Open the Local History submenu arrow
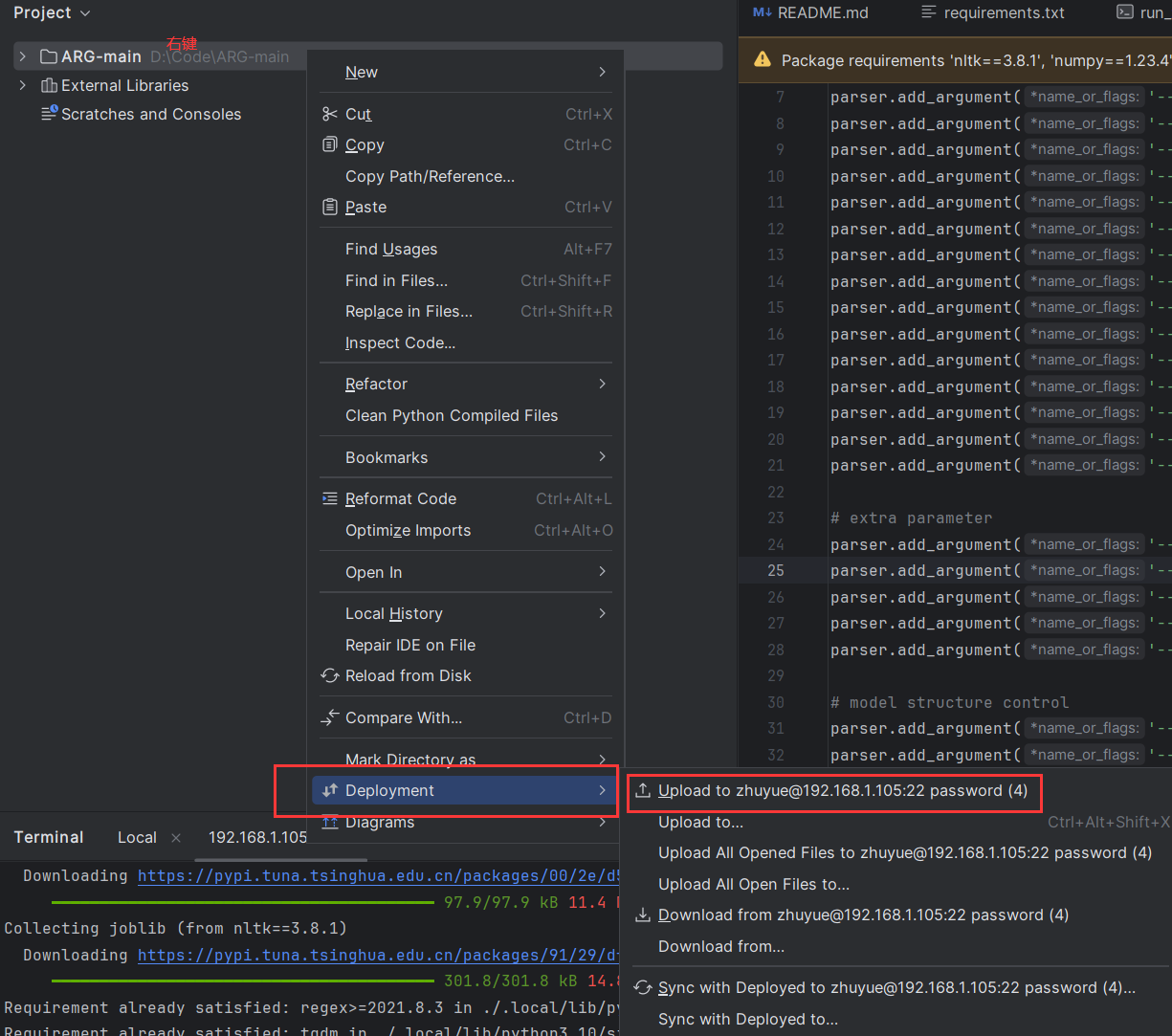 [x=602, y=613]
